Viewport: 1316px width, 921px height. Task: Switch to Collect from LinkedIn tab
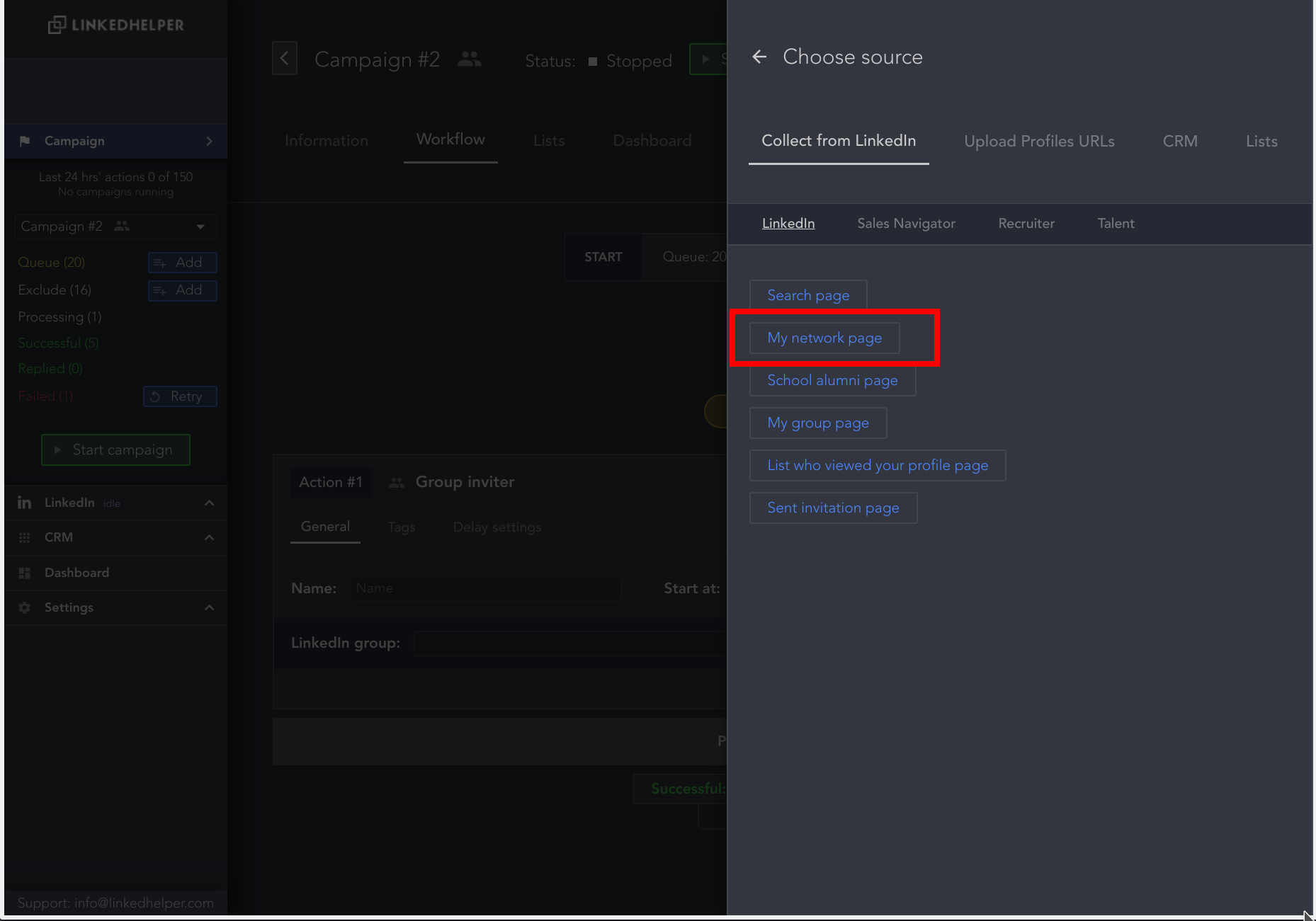(839, 141)
